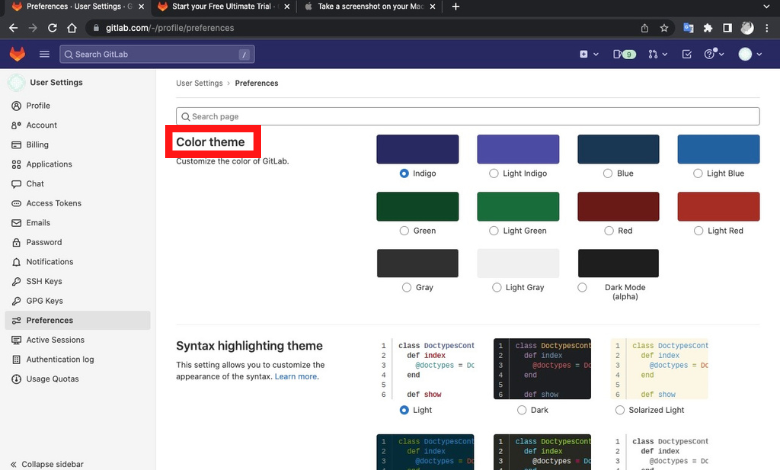
Task: Click the User Settings breadcrumb link
Action: tap(199, 83)
